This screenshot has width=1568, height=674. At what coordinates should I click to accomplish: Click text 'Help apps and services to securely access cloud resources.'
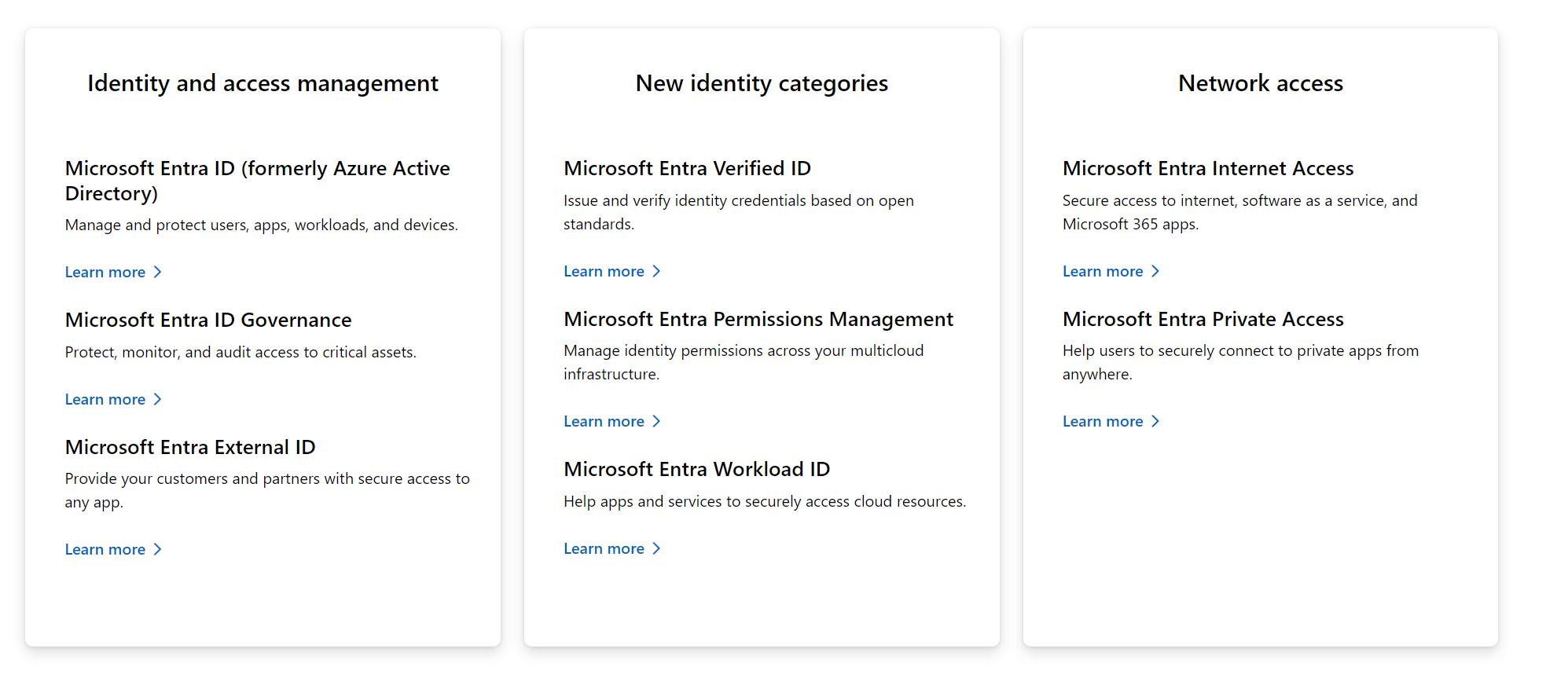[x=765, y=501]
